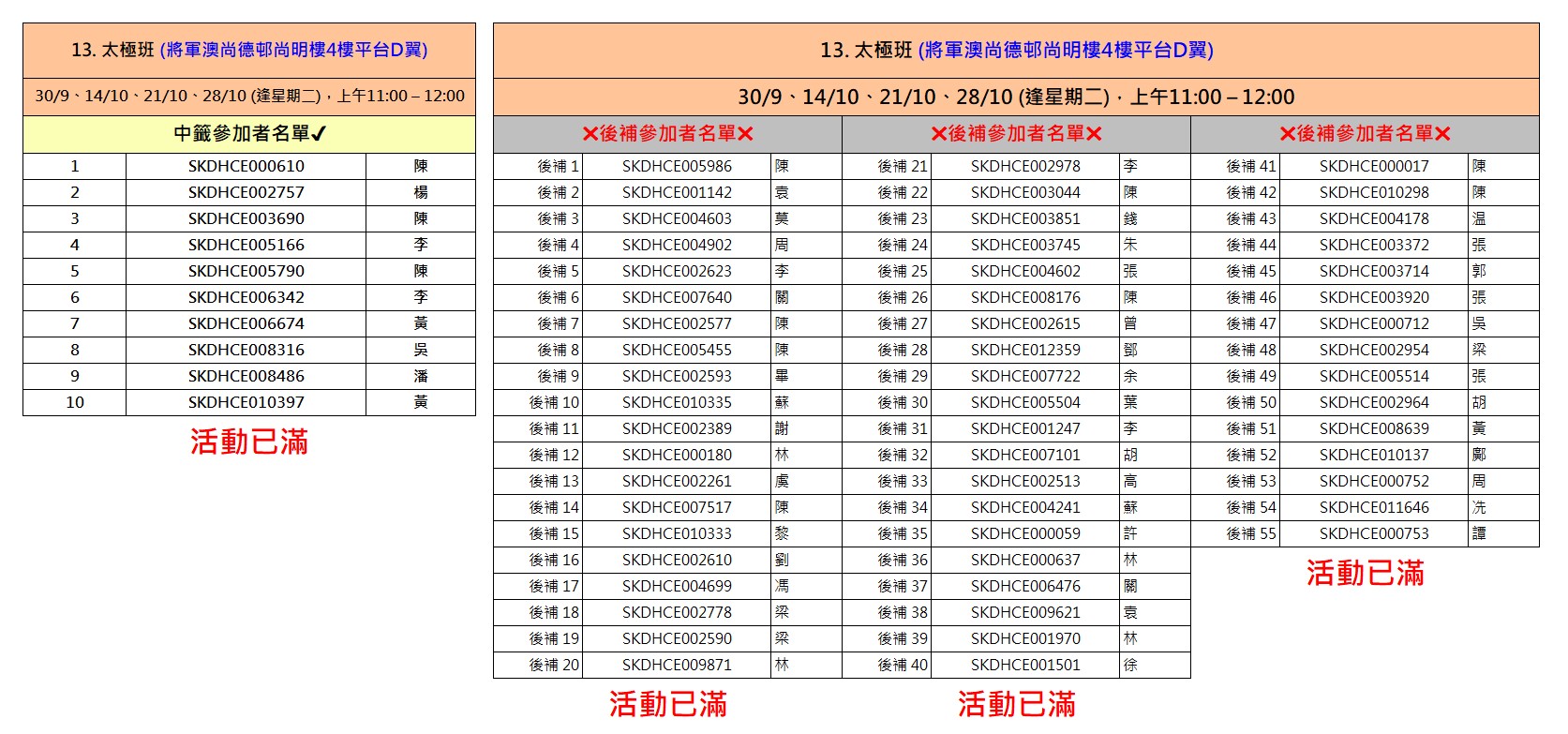
Task: Click the 後補 55 cell
Action: click(1251, 533)
